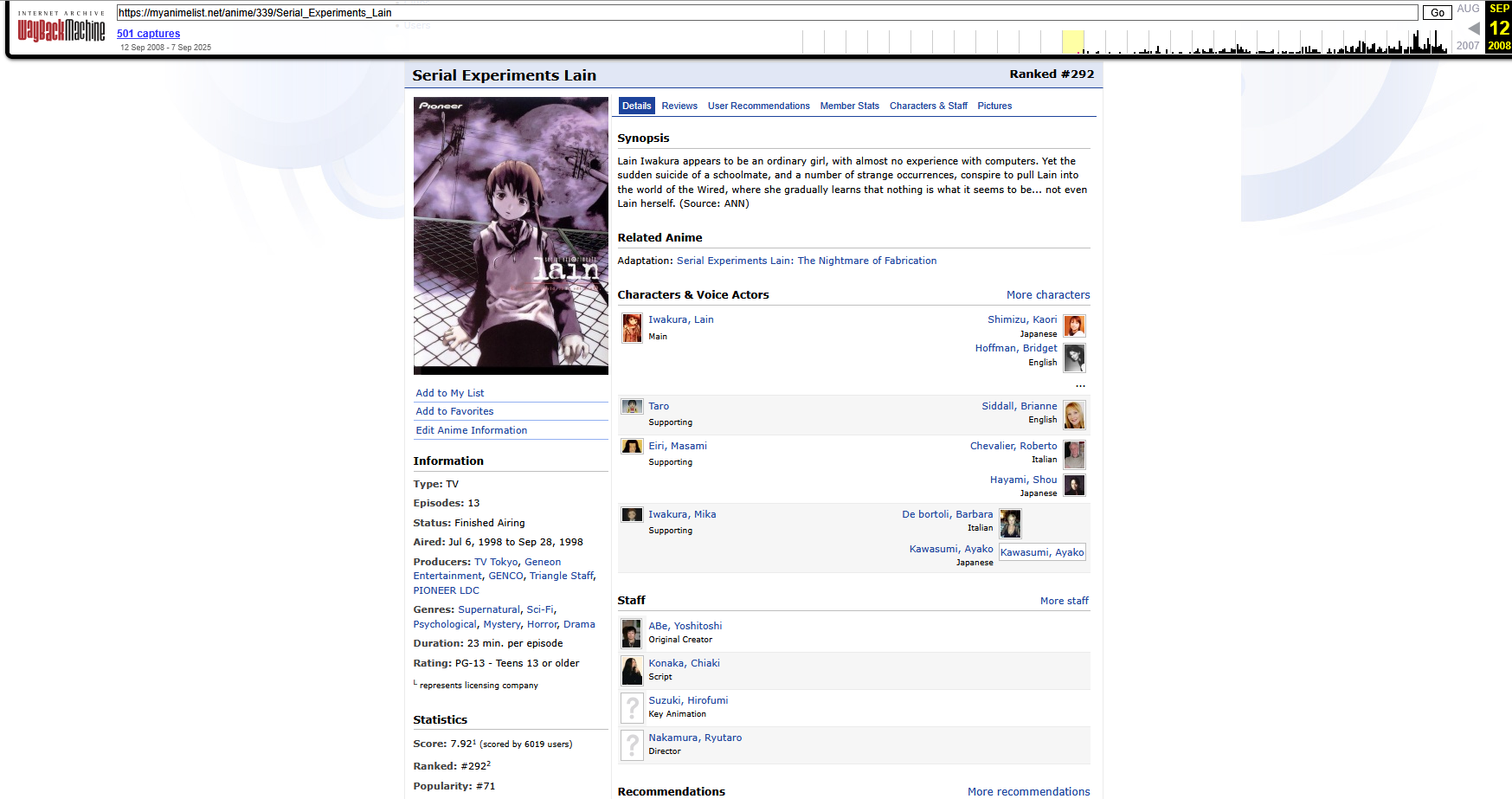Switch to the Reviews tab
This screenshot has width=1512, height=799.
[679, 106]
